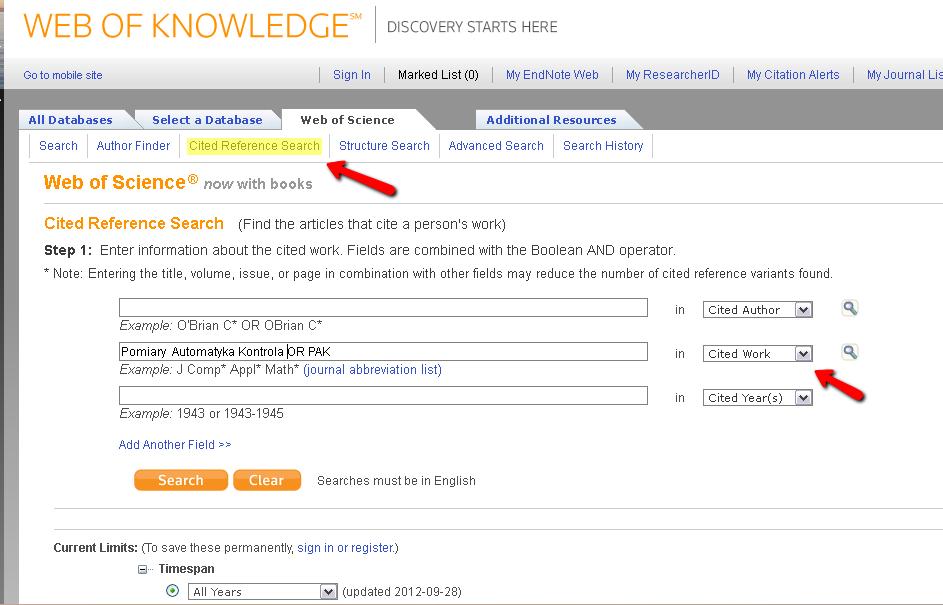This screenshot has height=605, width=943.
Task: Click the Cited Reference Search heading text
Action: pyautogui.click(x=134, y=224)
